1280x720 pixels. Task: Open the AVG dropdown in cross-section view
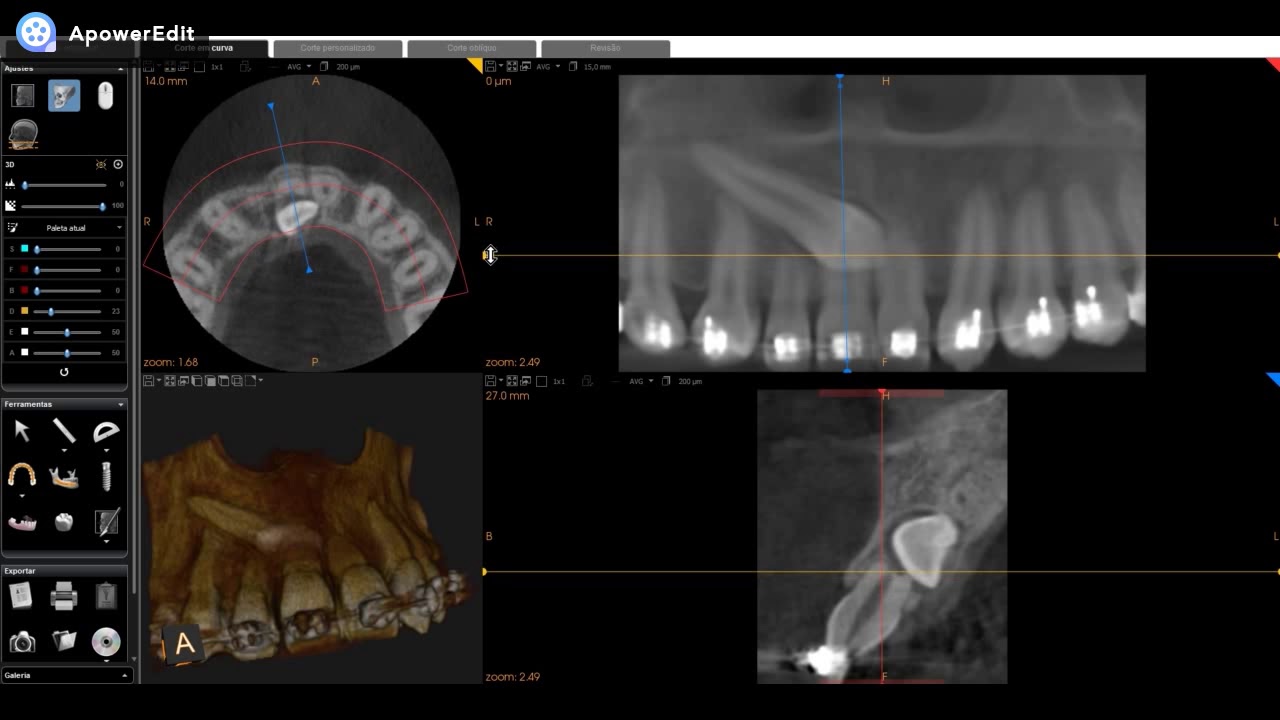point(641,381)
